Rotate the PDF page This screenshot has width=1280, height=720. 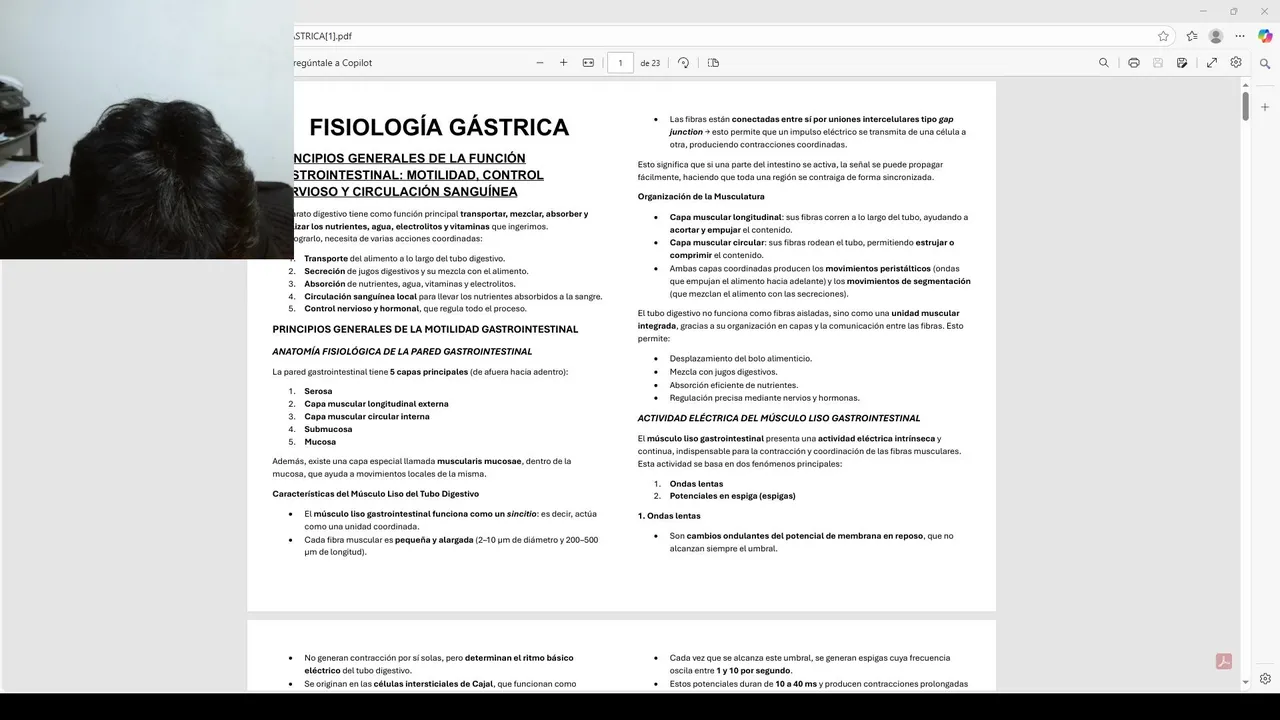(x=683, y=62)
